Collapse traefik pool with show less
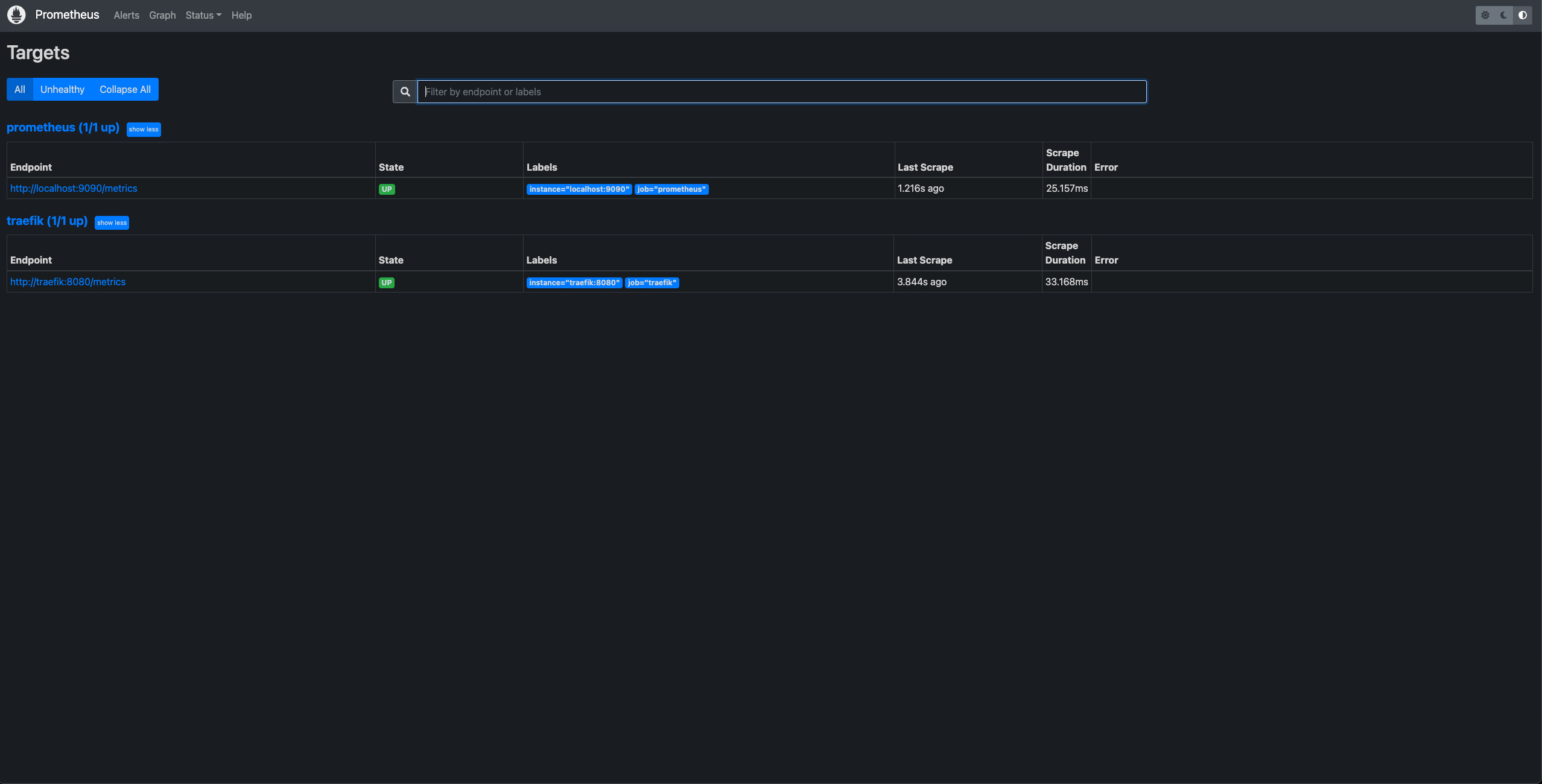This screenshot has height=784, width=1542. click(112, 223)
